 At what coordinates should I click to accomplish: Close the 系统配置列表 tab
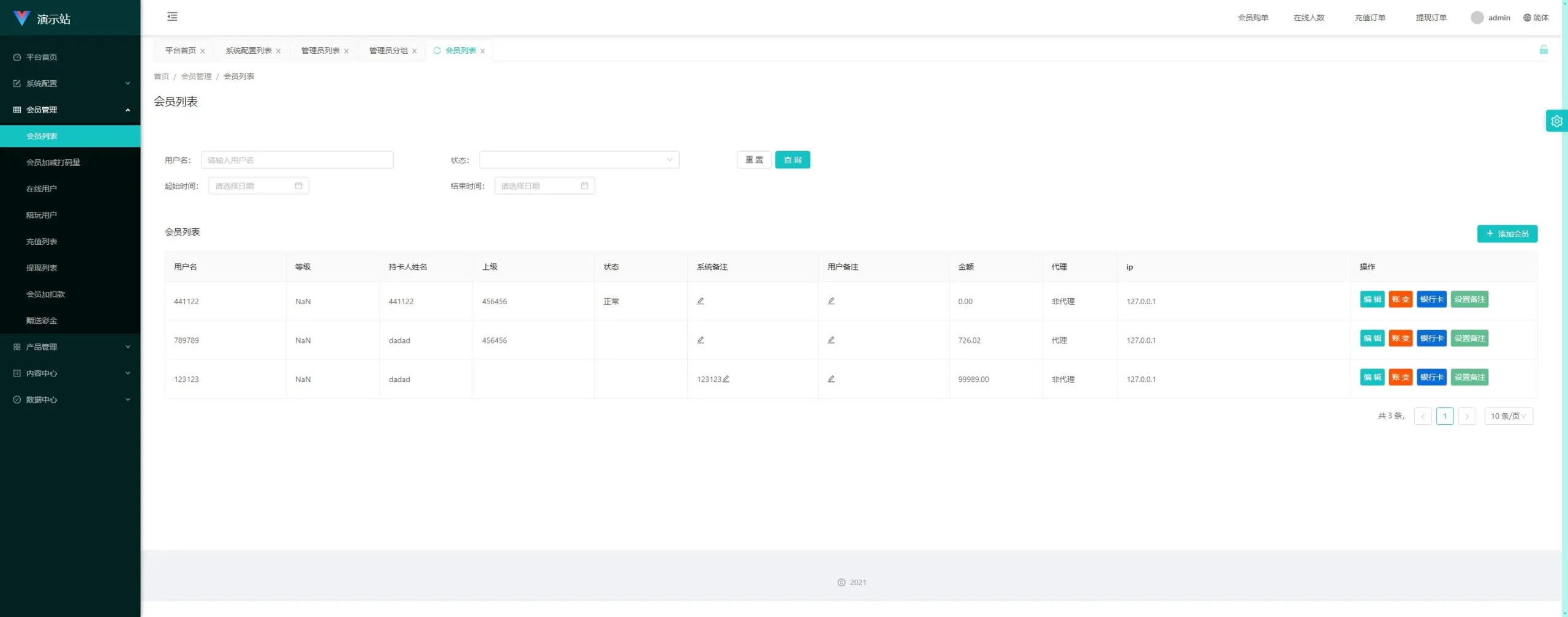(x=278, y=51)
